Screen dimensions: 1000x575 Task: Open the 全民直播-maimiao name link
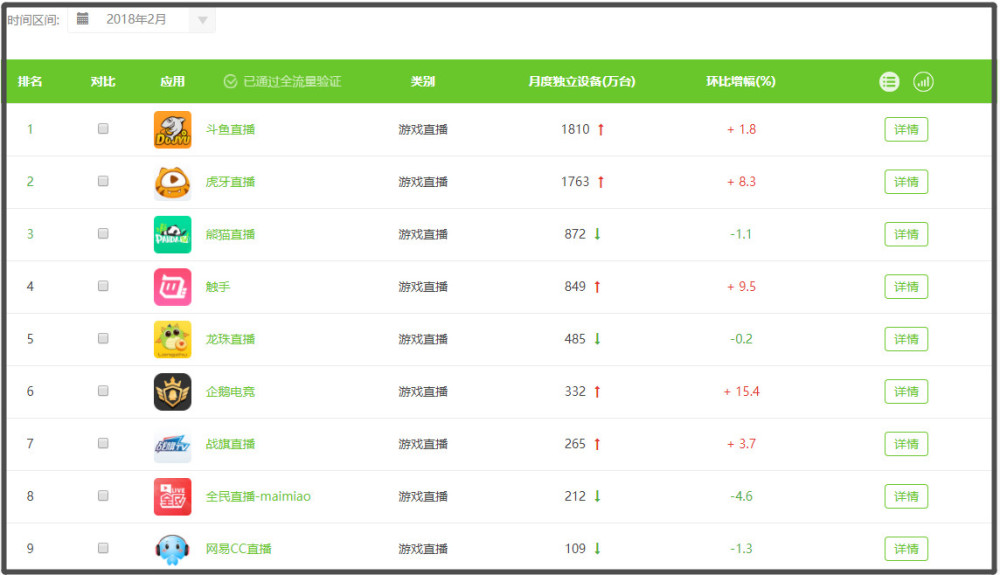point(258,497)
